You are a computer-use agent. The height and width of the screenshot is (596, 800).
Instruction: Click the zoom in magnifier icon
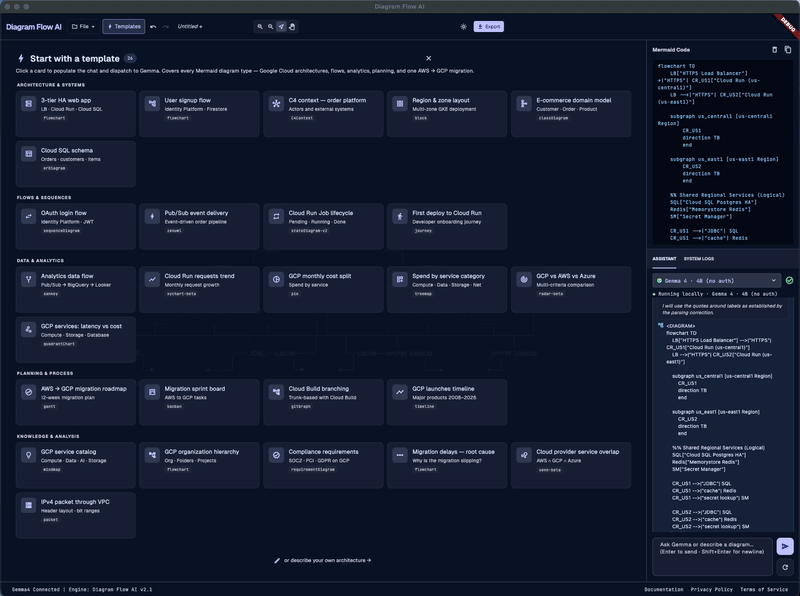260,27
